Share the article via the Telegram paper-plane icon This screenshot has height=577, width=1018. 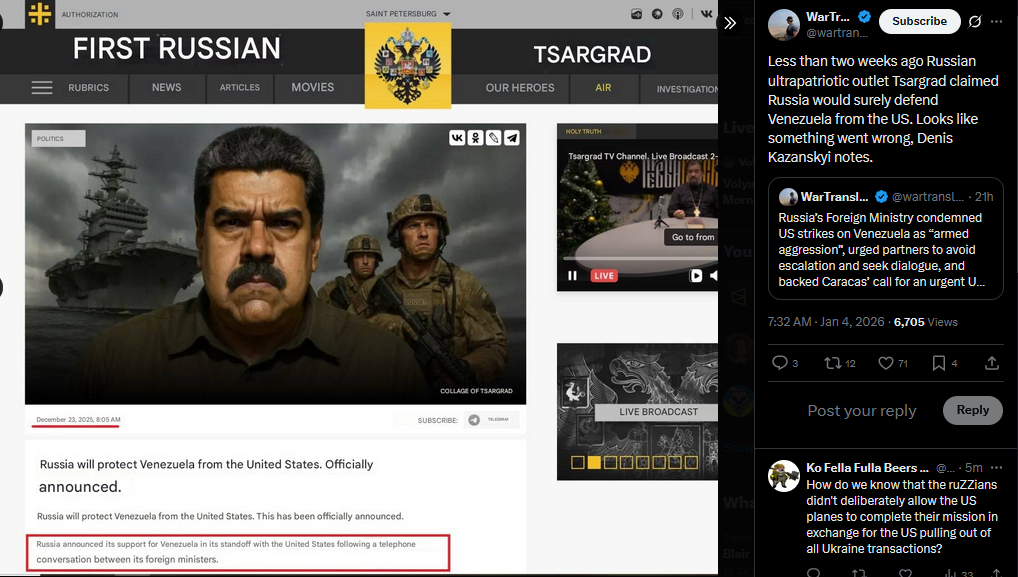click(512, 138)
